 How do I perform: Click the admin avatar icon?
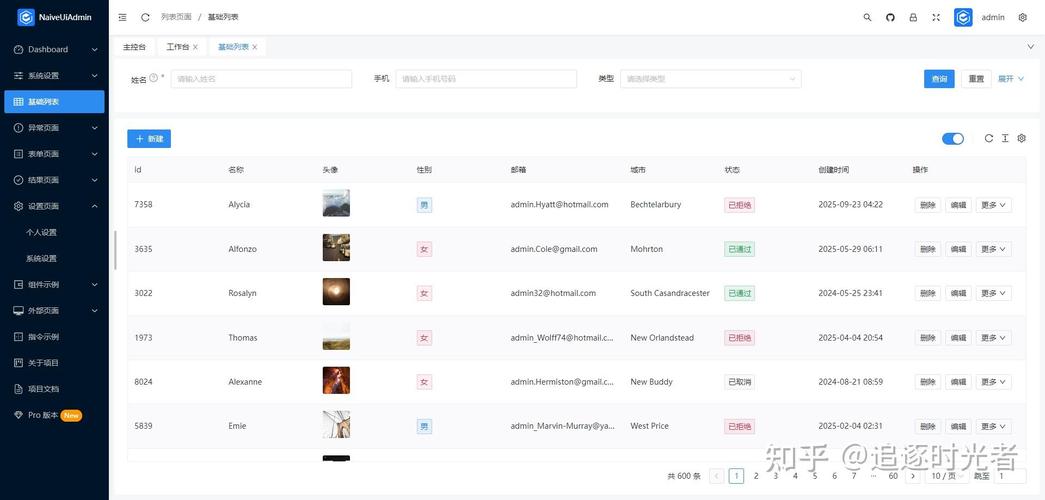click(x=963, y=17)
